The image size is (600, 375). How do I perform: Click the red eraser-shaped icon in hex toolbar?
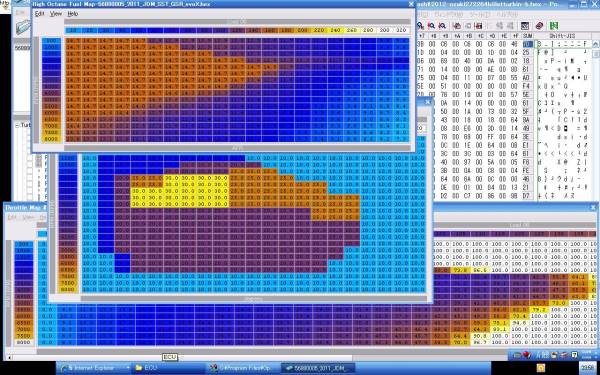point(539,26)
